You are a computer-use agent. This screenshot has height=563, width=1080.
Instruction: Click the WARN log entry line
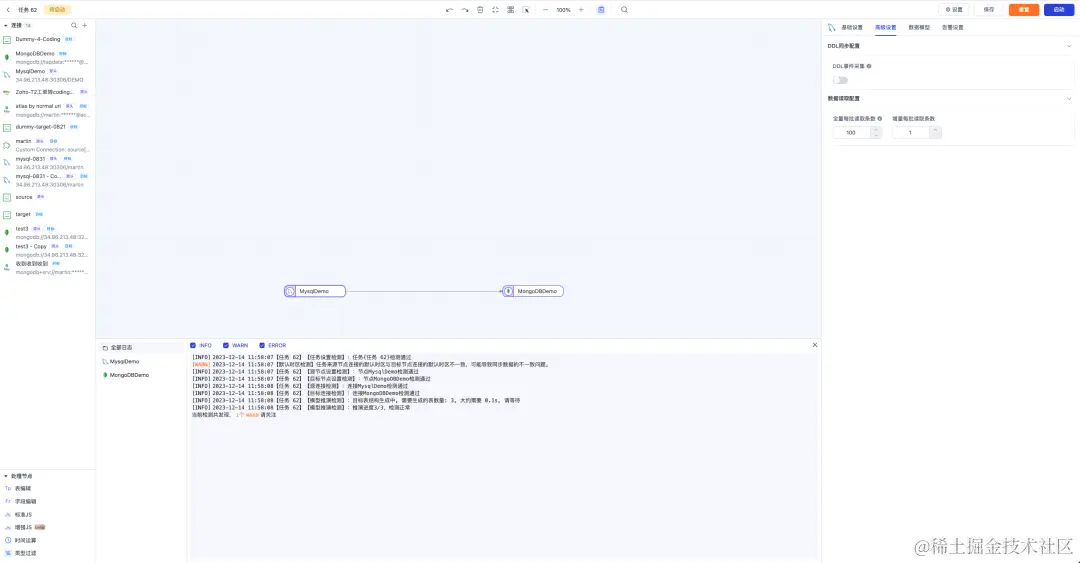click(x=371, y=365)
